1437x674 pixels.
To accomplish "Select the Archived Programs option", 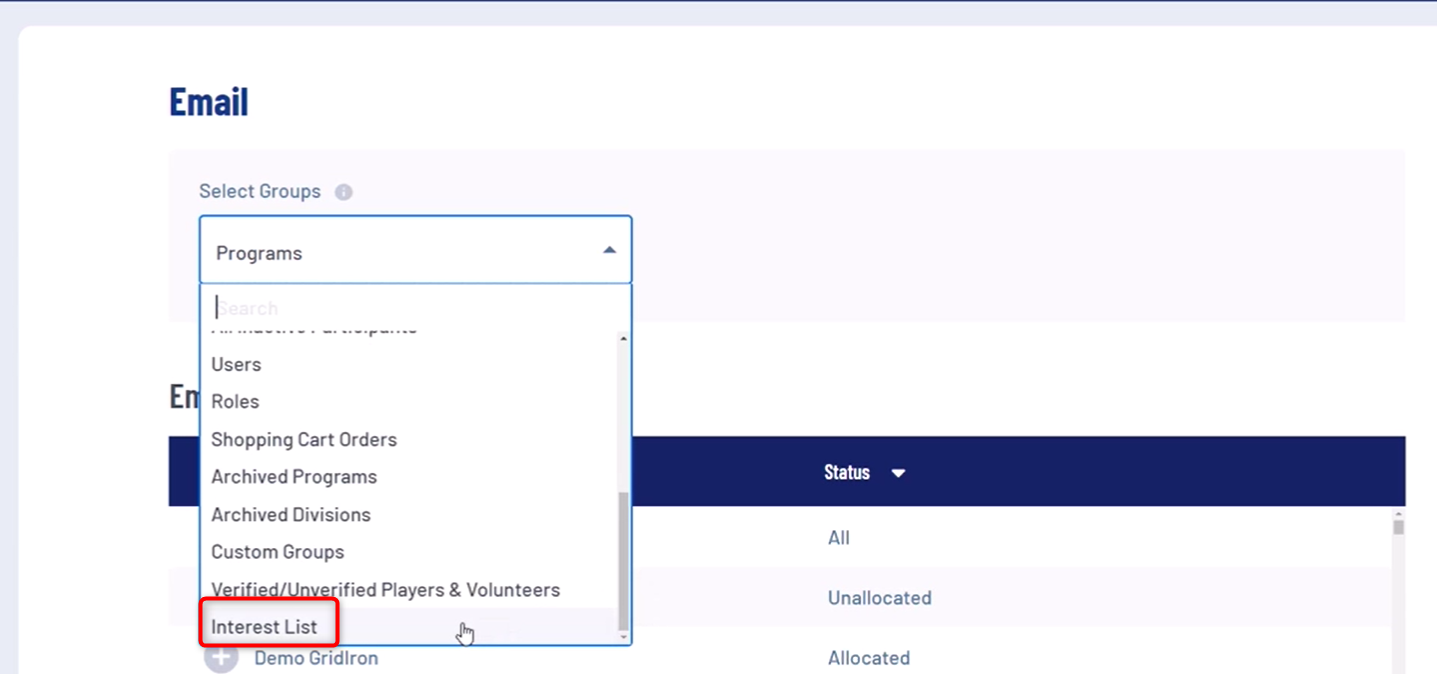I will 294,477.
